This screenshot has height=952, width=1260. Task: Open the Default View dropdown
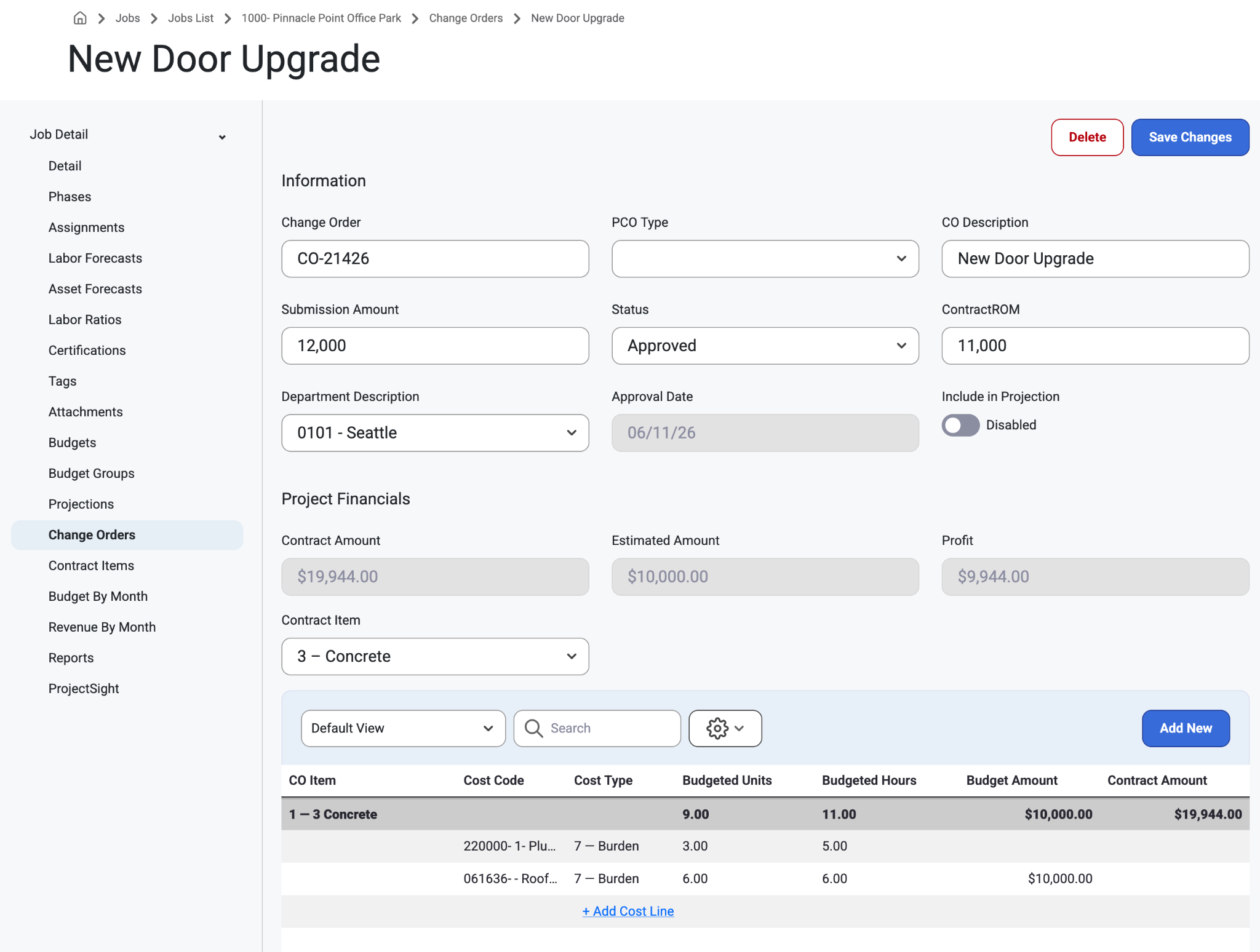coord(403,728)
